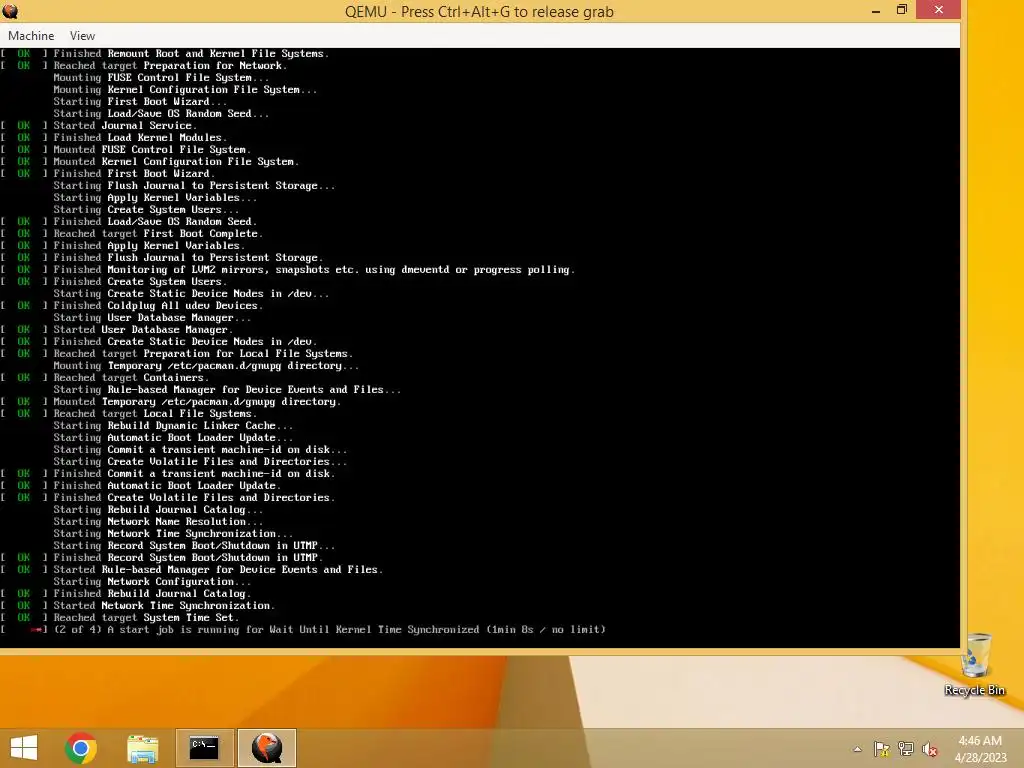This screenshot has width=1024, height=768.
Task: Open the clock showing 4:46 AM
Action: [980, 749]
